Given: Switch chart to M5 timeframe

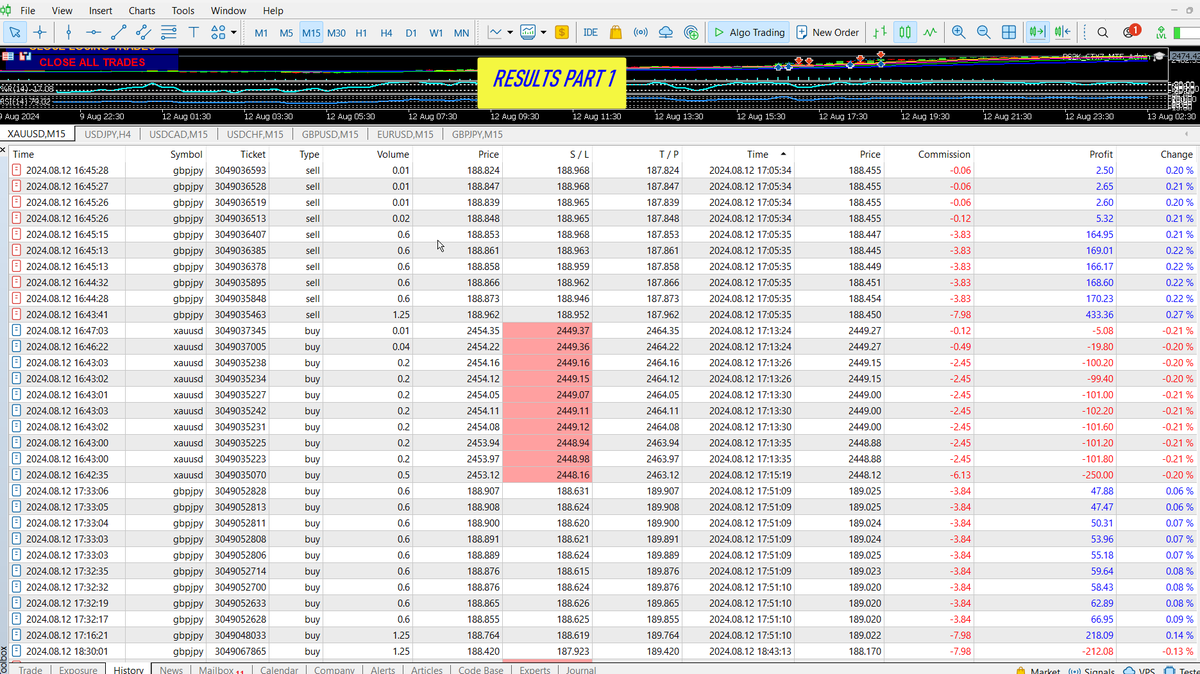Looking at the screenshot, I should pyautogui.click(x=286, y=33).
